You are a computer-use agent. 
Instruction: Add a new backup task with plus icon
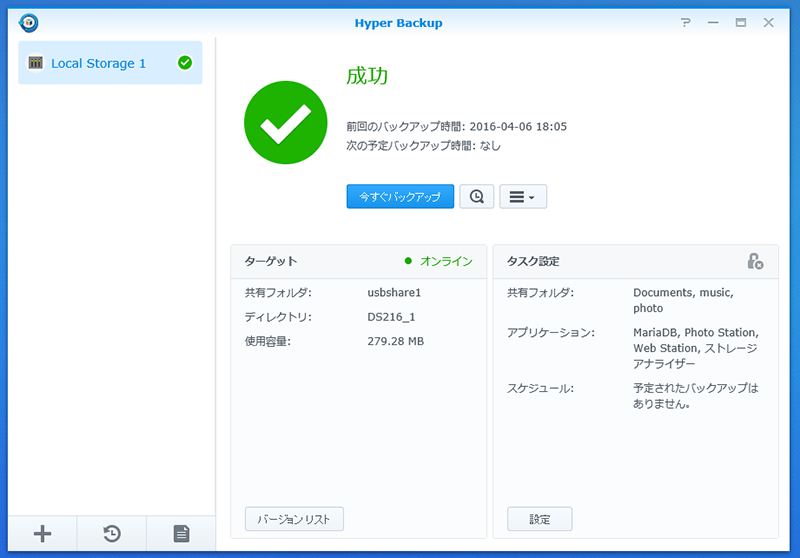(x=42, y=534)
